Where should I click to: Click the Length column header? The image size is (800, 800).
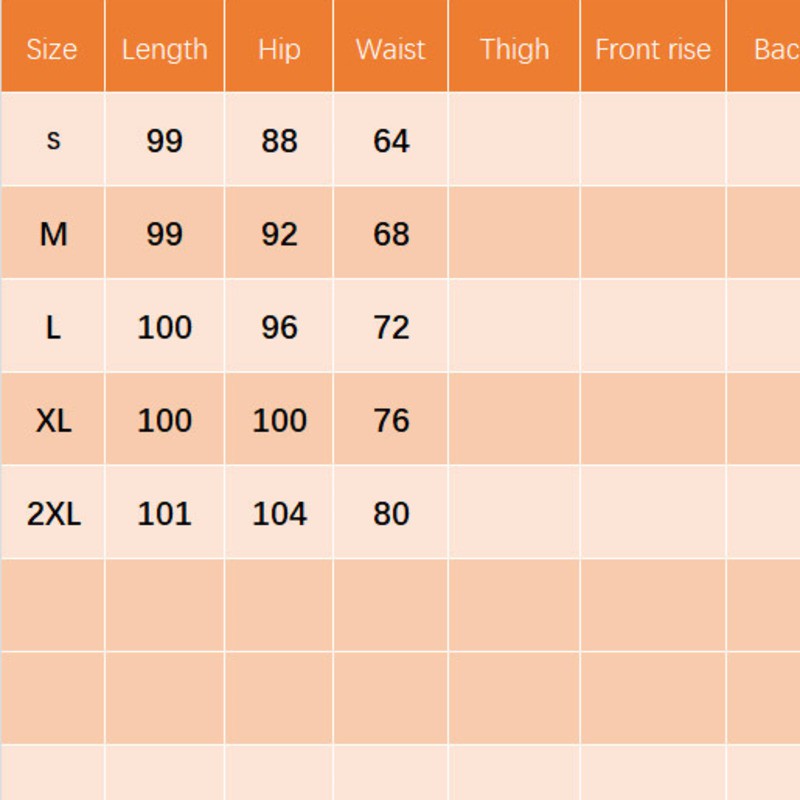click(x=164, y=49)
